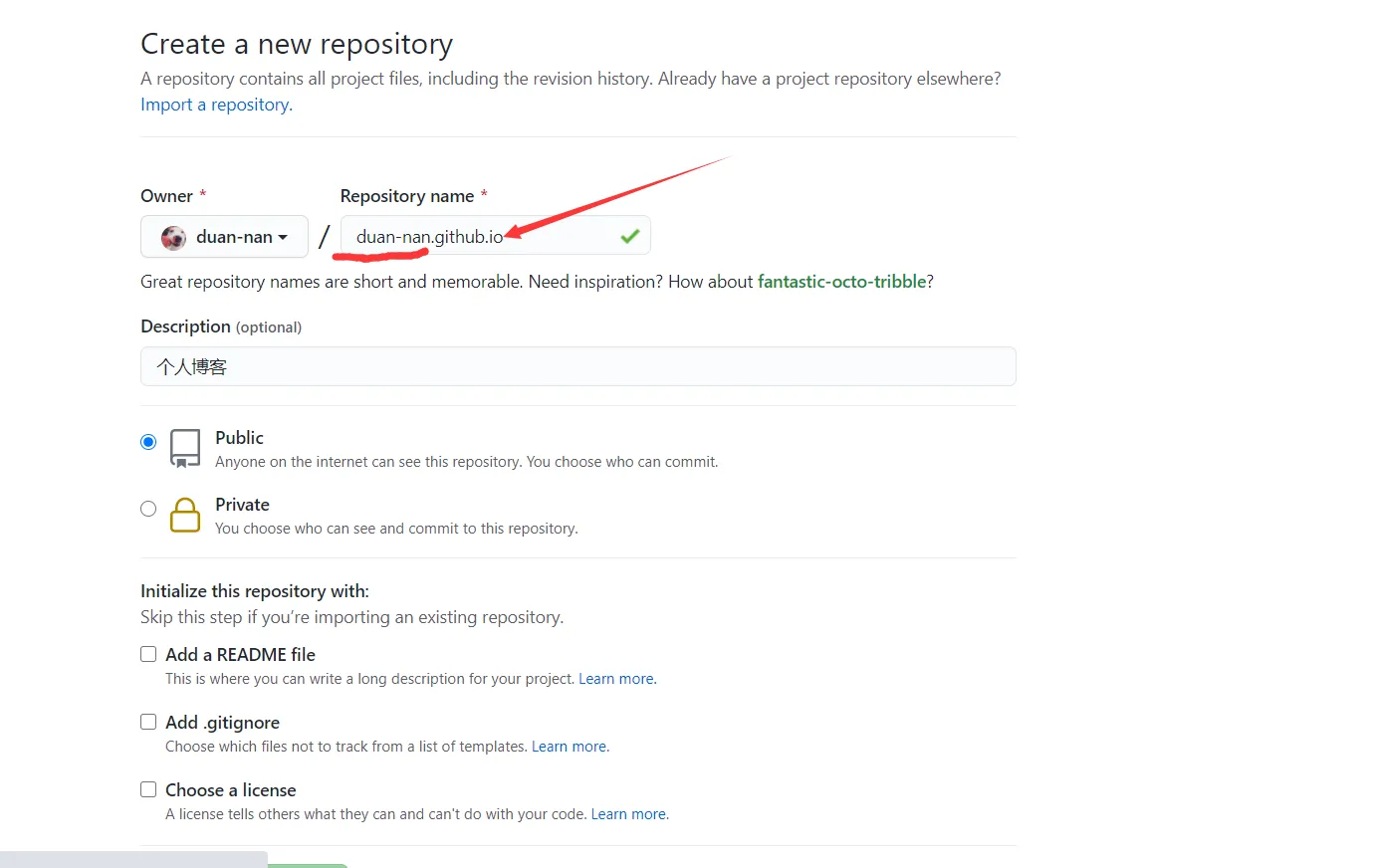Open Learn more link for README
Viewport: 1377px width, 868px height.
pos(617,679)
